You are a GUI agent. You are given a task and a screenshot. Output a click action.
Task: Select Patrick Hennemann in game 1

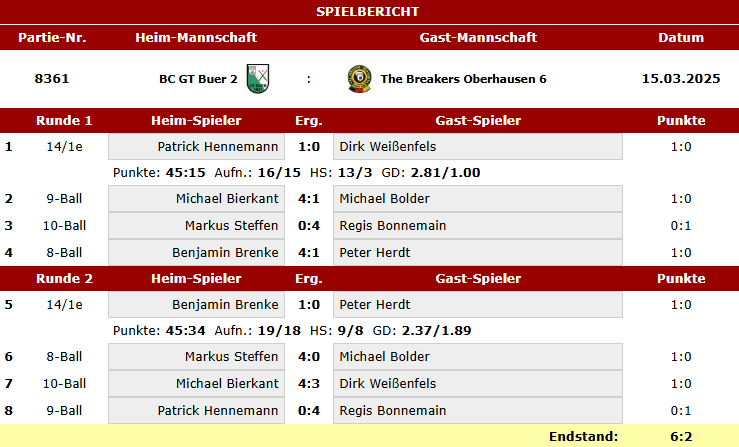point(197,147)
